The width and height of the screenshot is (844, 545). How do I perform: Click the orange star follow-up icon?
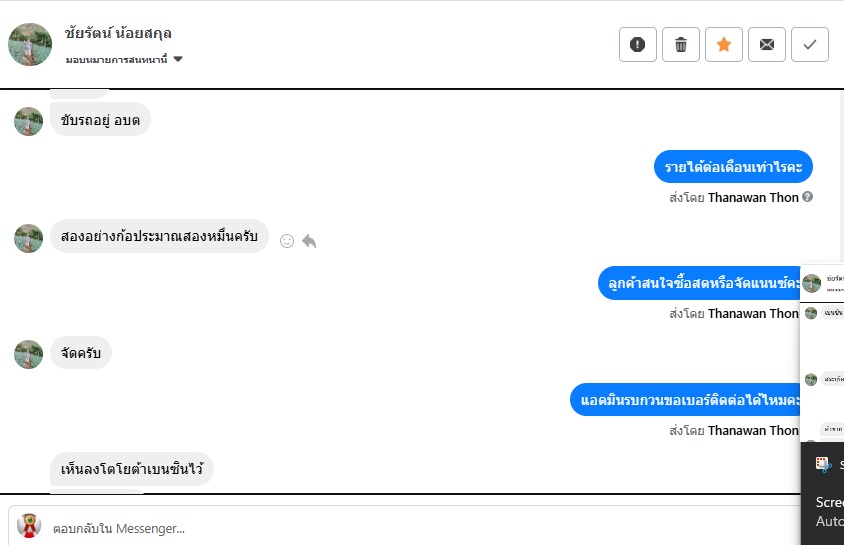tap(724, 44)
